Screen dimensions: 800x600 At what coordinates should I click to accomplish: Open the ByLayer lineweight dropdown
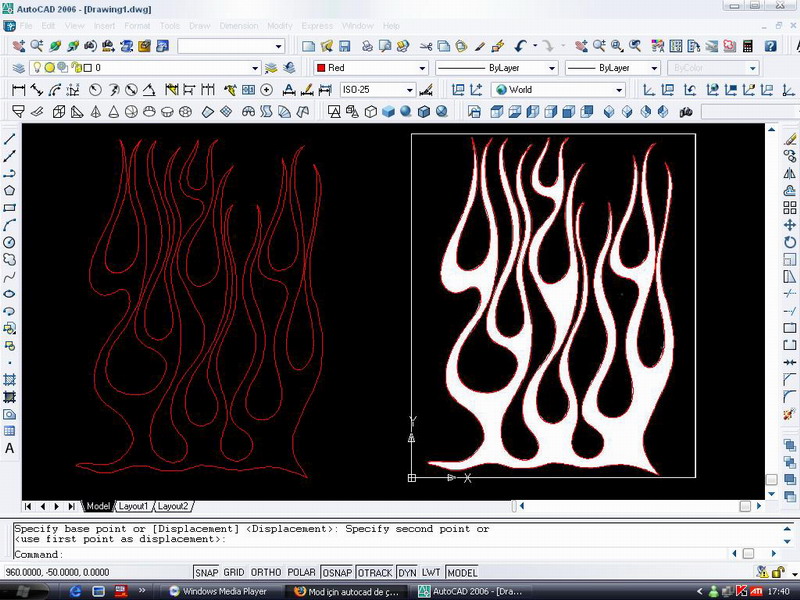pos(654,68)
